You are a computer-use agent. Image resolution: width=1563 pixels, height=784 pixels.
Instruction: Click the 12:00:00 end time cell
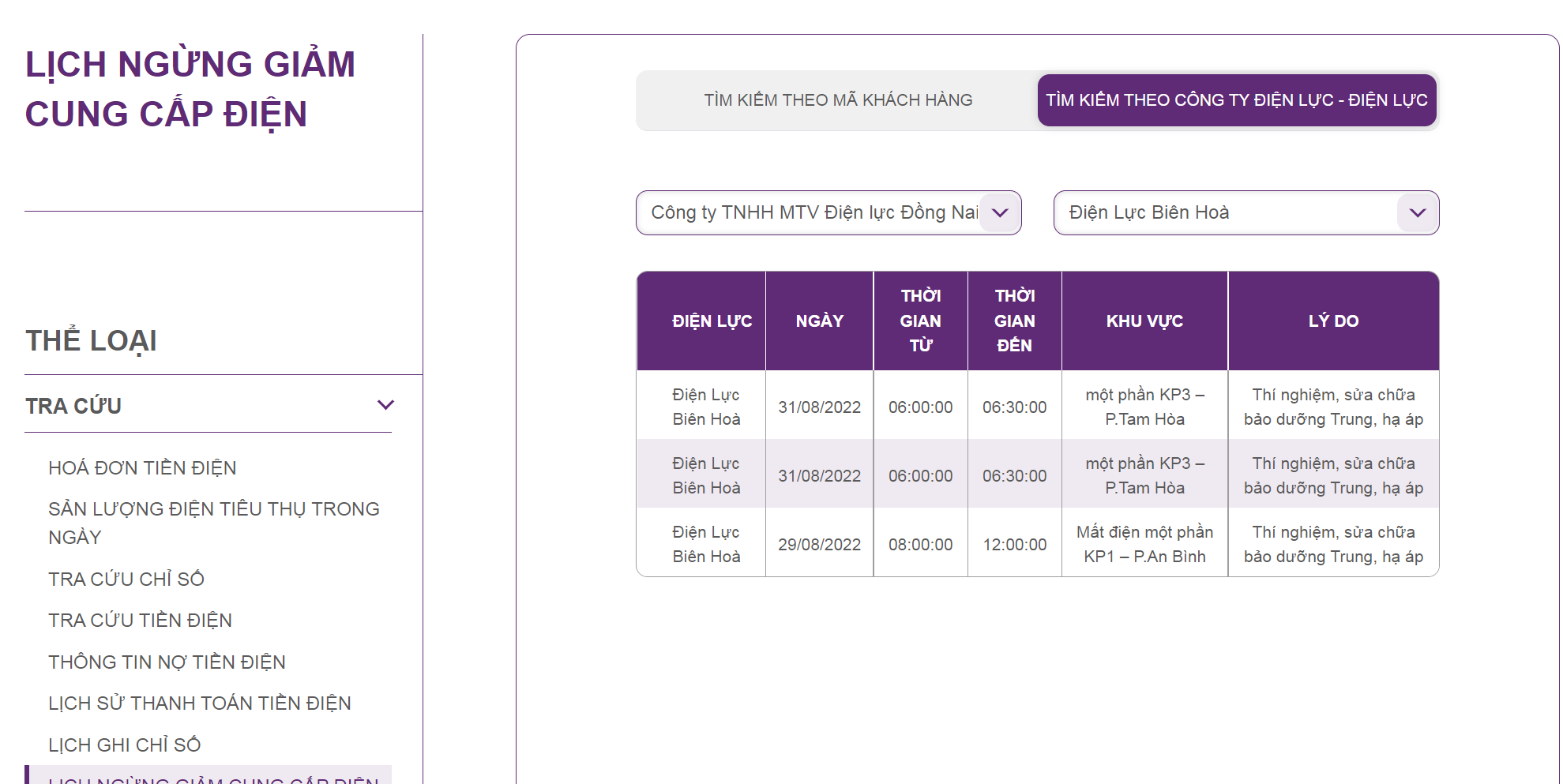coord(1014,545)
